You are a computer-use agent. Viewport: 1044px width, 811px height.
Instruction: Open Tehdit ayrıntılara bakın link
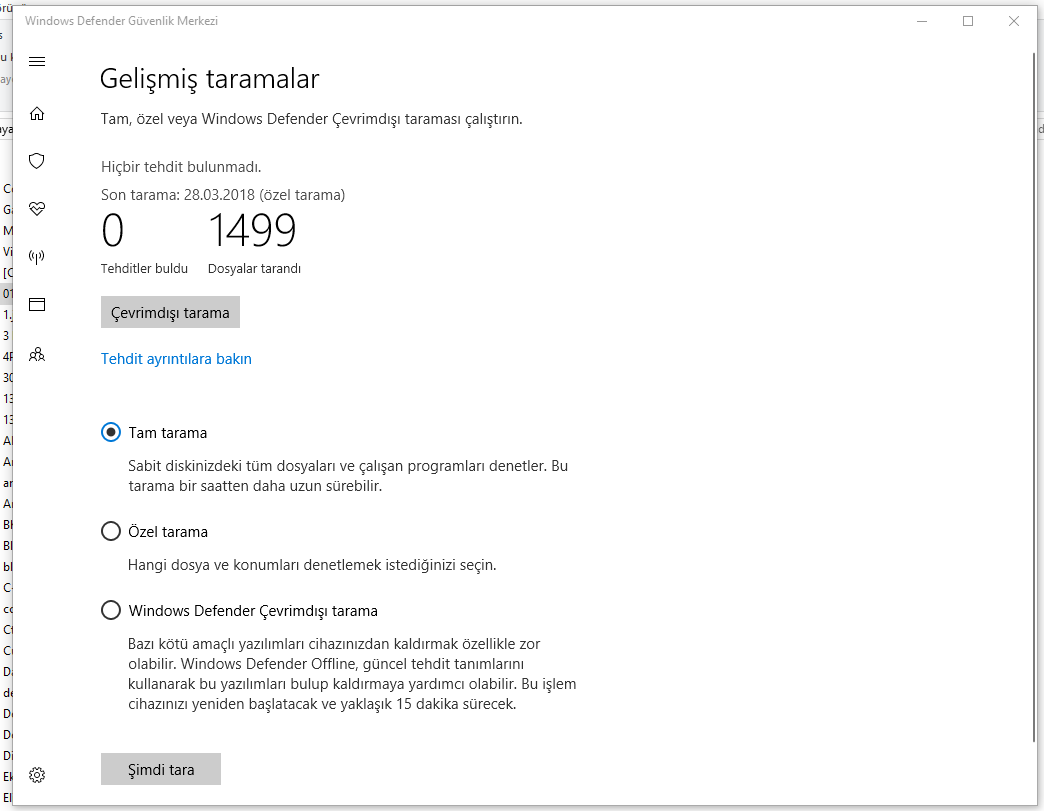click(x=176, y=359)
